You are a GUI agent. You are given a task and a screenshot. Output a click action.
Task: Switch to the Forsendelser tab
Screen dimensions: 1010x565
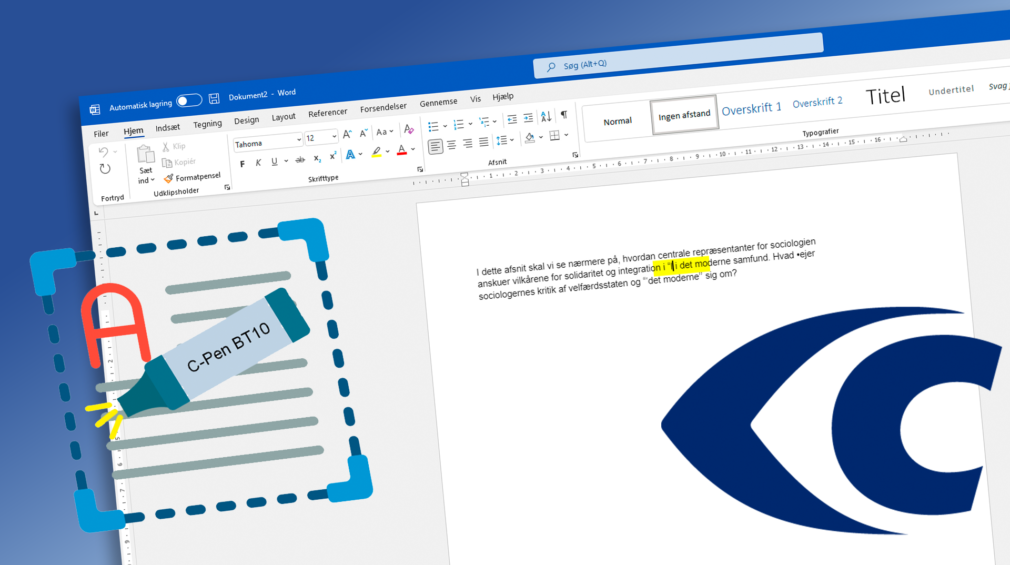click(x=383, y=108)
